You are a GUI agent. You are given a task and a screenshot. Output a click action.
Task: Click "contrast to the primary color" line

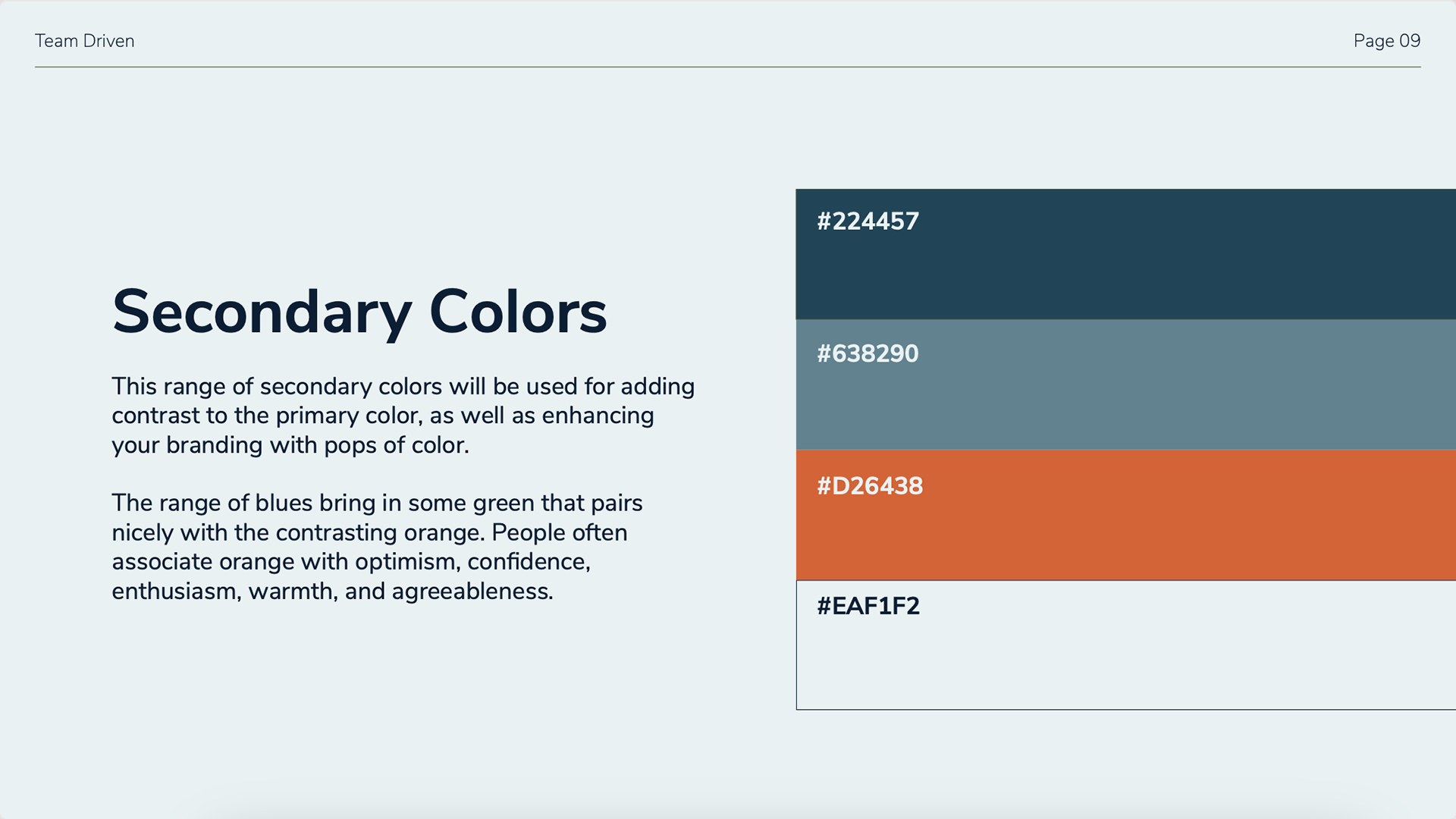coord(266,416)
